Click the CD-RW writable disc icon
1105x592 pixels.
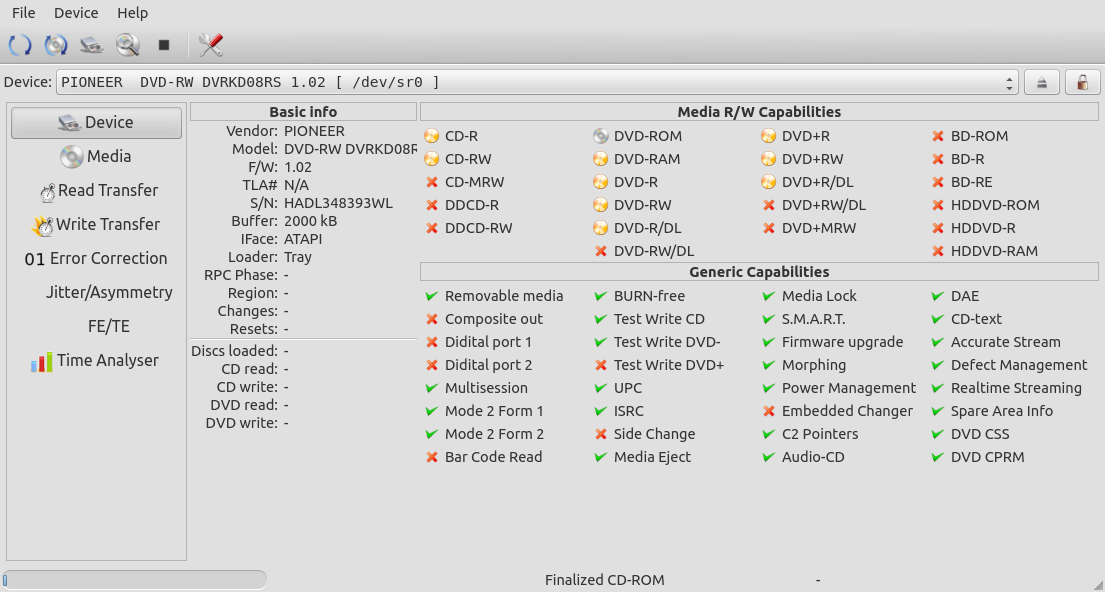point(431,159)
